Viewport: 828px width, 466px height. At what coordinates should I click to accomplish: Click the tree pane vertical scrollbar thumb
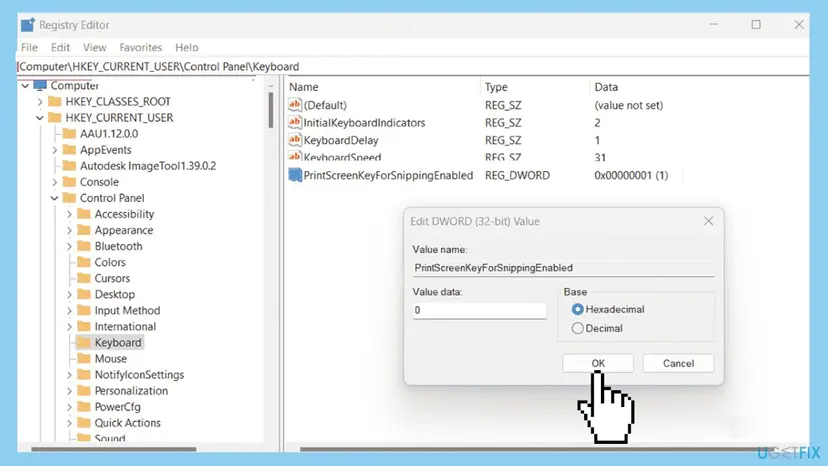pos(271,110)
